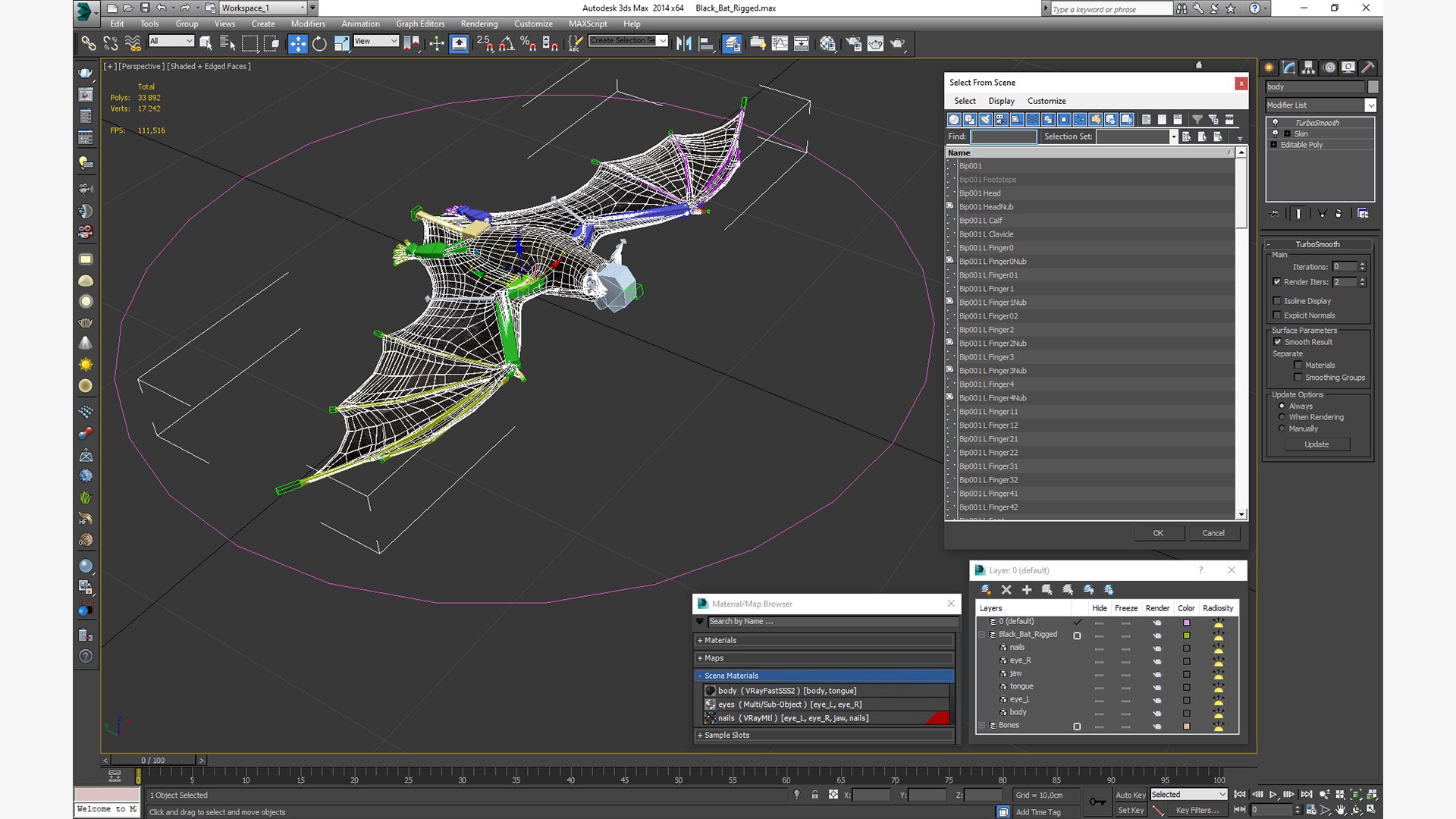The image size is (1456, 819).
Task: Play the animation
Action: (x=1272, y=795)
